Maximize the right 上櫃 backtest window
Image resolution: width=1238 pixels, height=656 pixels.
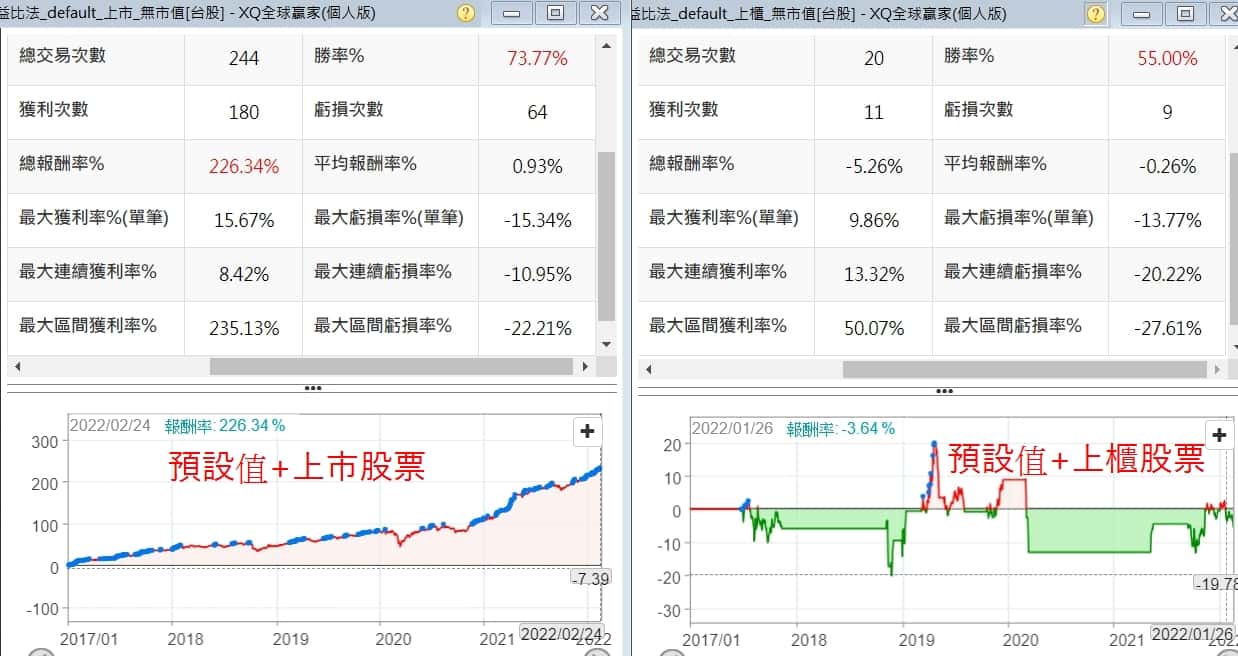click(1185, 13)
